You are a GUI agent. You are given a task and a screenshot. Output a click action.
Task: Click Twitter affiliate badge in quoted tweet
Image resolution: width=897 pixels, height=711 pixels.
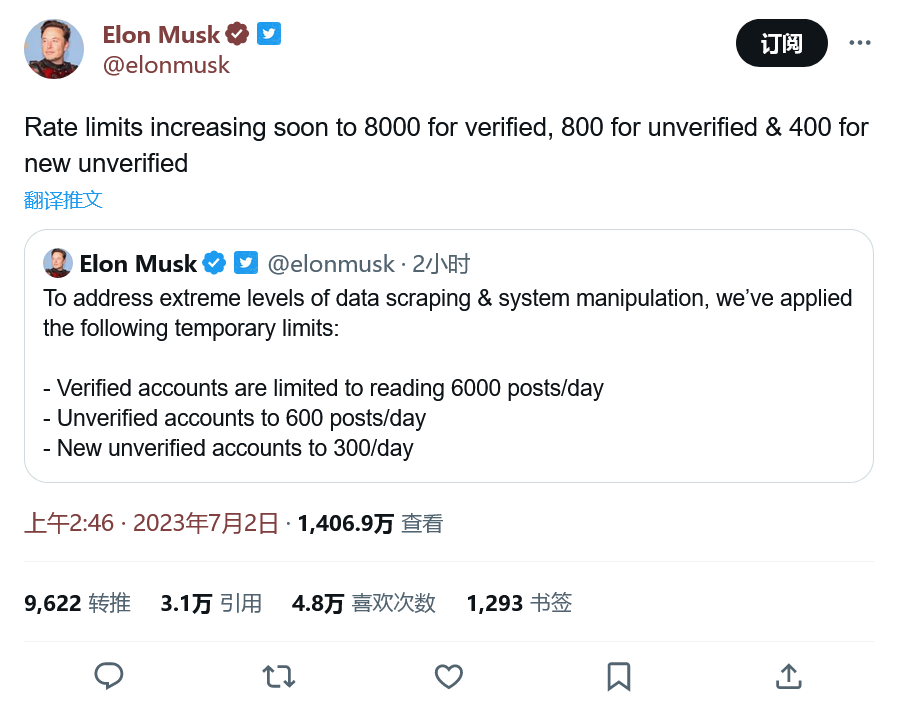coord(246,263)
